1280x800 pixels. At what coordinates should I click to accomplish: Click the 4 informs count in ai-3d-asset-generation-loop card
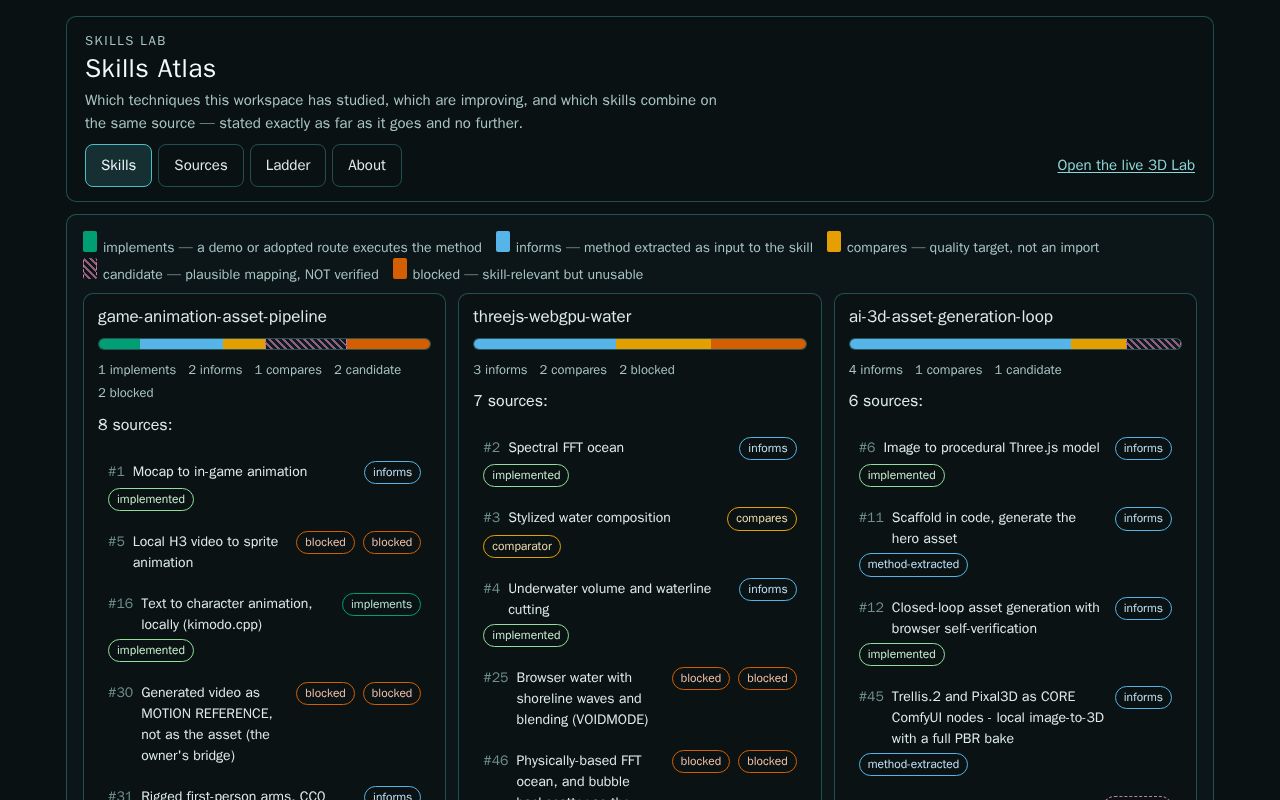tap(876, 370)
